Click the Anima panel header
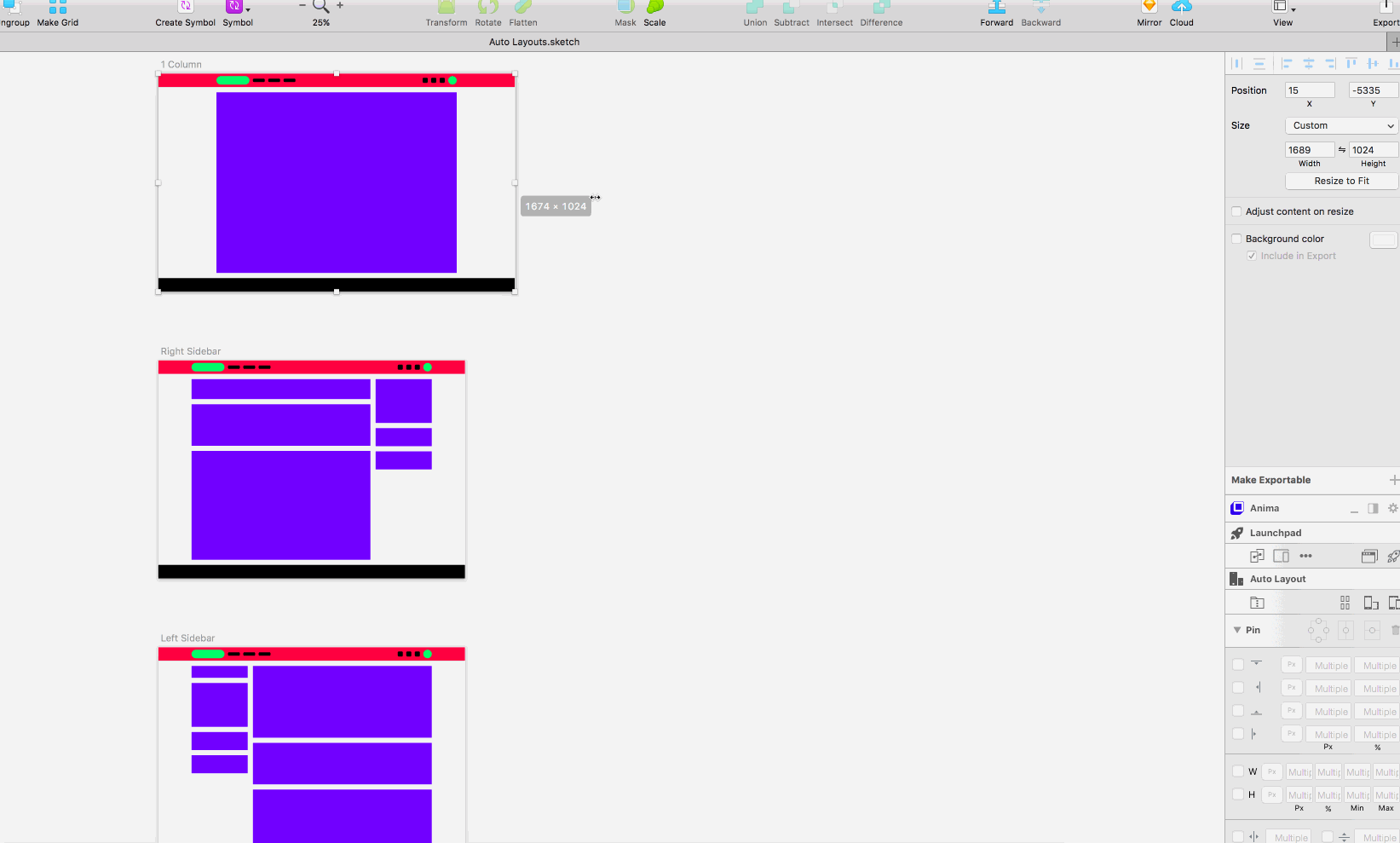Viewport: 1400px width, 843px height. (x=1312, y=508)
